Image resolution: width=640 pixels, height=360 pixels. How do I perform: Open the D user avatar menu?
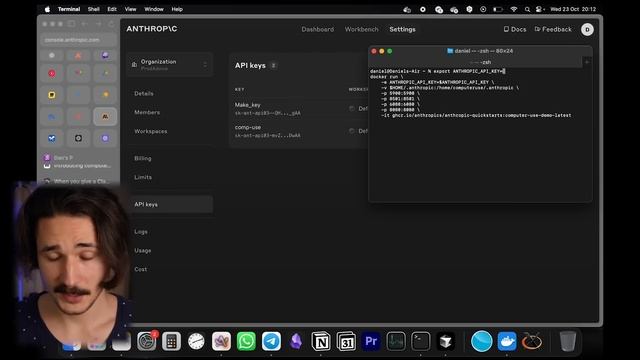click(x=587, y=29)
